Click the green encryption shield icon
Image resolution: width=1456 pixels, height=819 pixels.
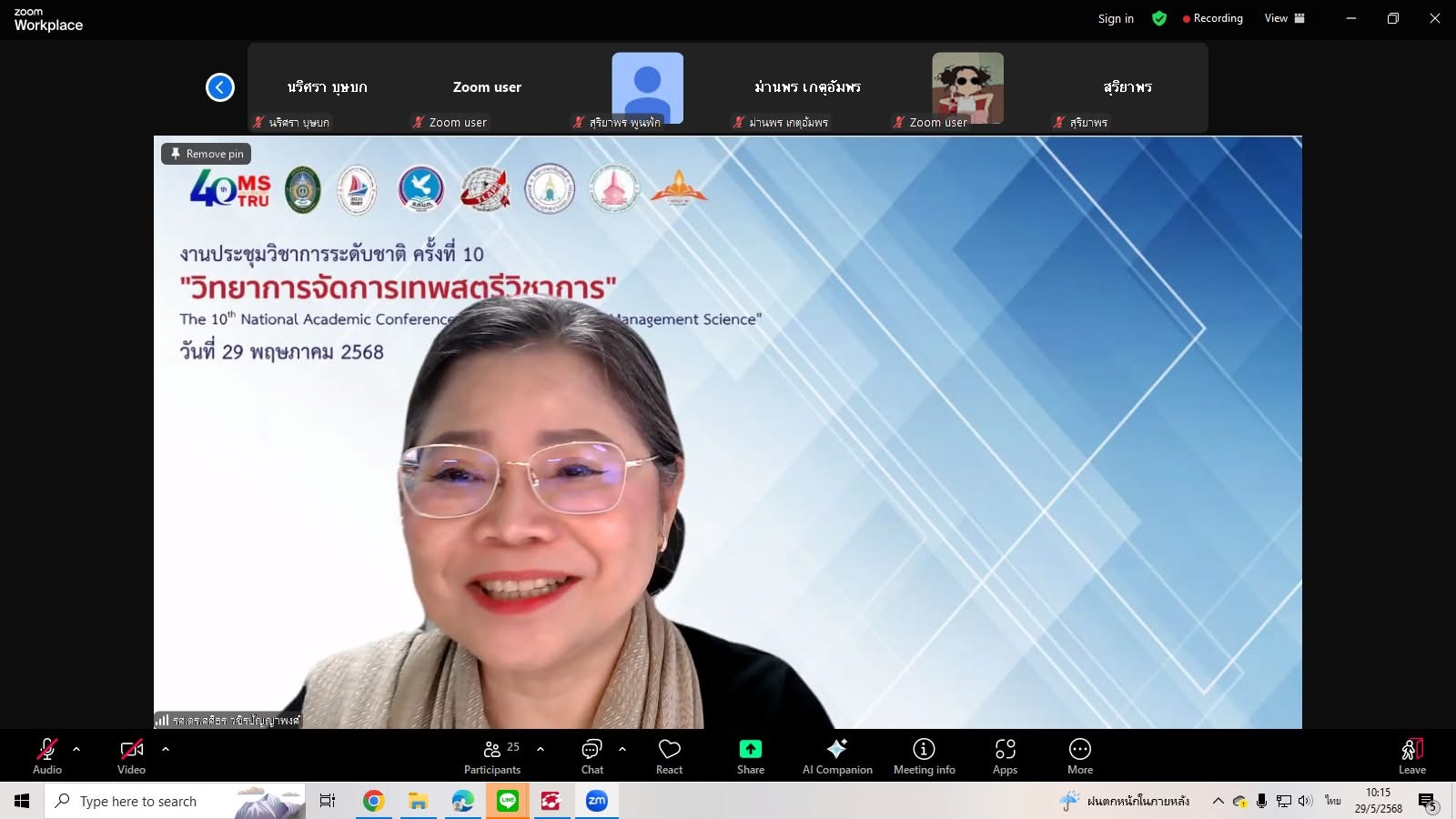click(1158, 18)
